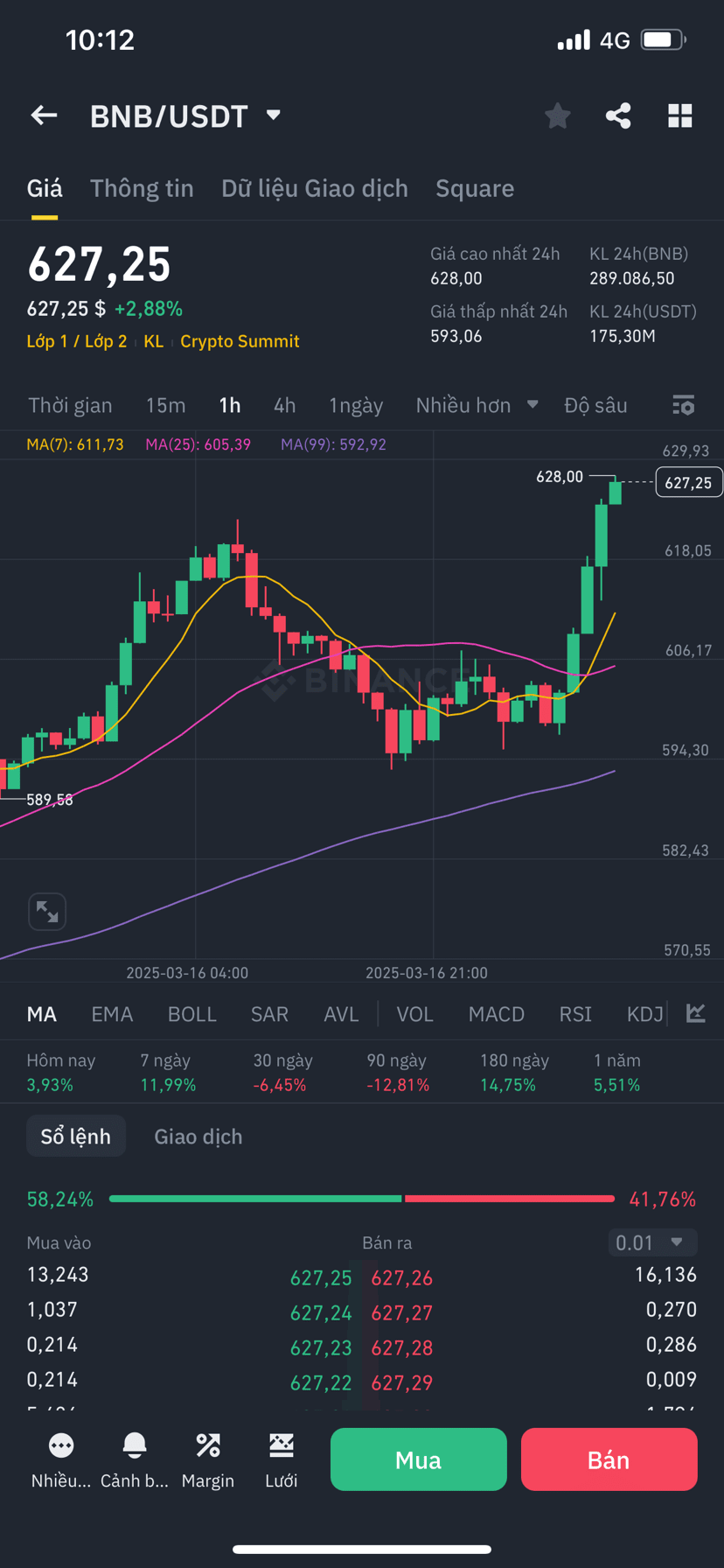Expand chart to fullscreen with arrows icon
This screenshot has width=724, height=1568.
pyautogui.click(x=47, y=912)
